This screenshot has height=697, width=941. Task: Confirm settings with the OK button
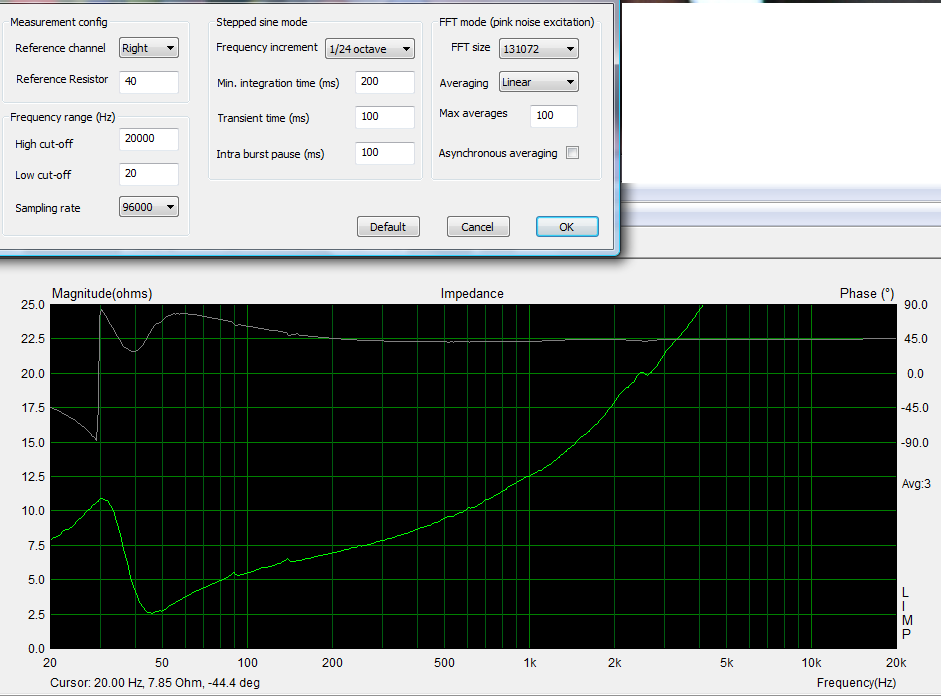pyautogui.click(x=567, y=227)
